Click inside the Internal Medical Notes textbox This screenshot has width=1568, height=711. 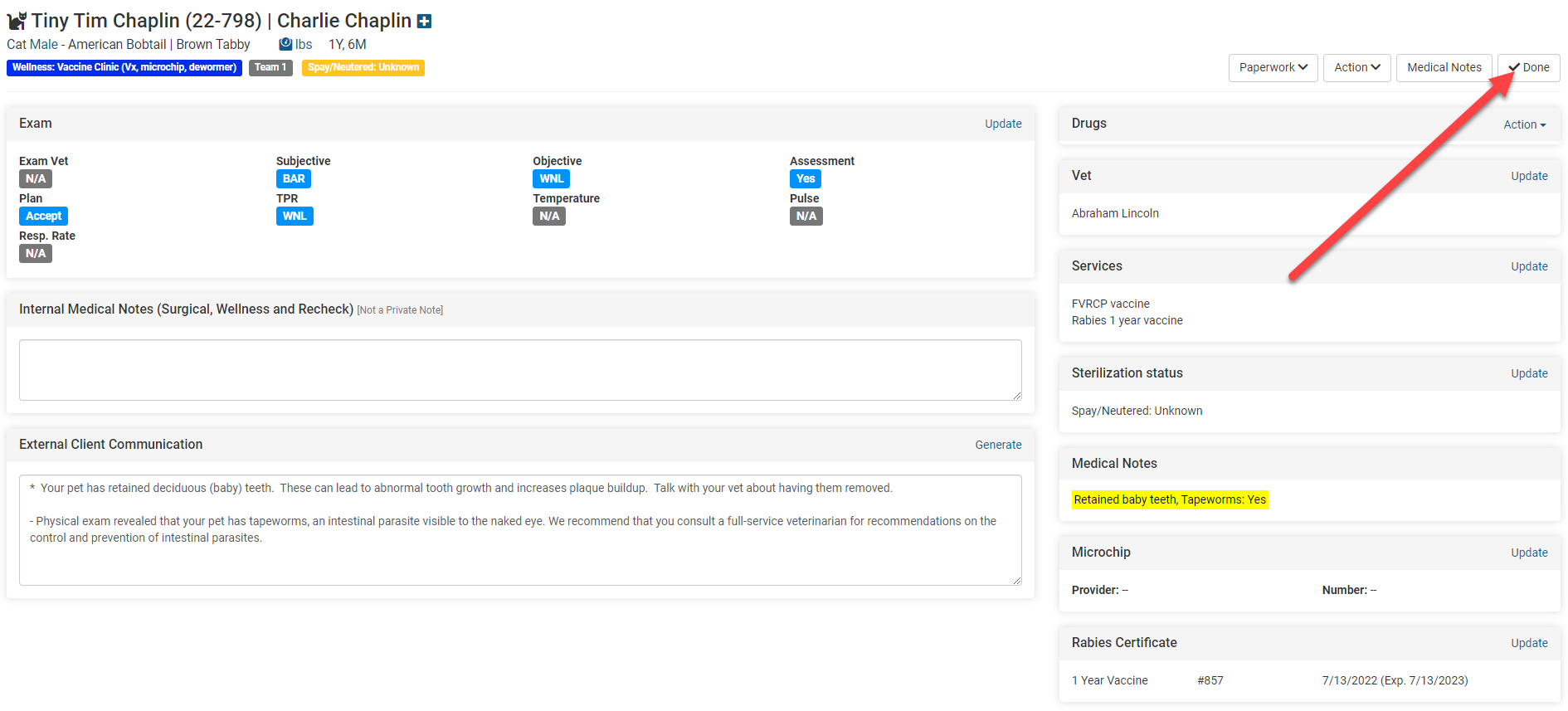coord(519,370)
